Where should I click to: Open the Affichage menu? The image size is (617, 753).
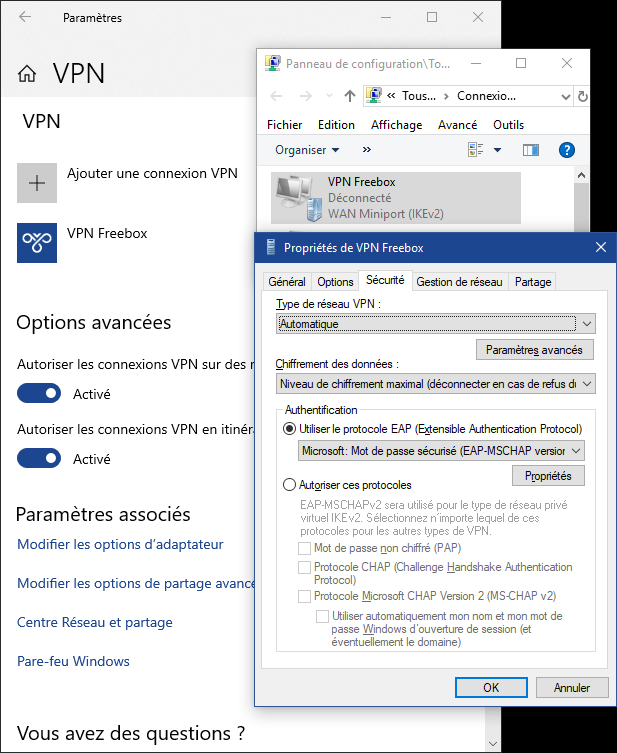pos(396,125)
